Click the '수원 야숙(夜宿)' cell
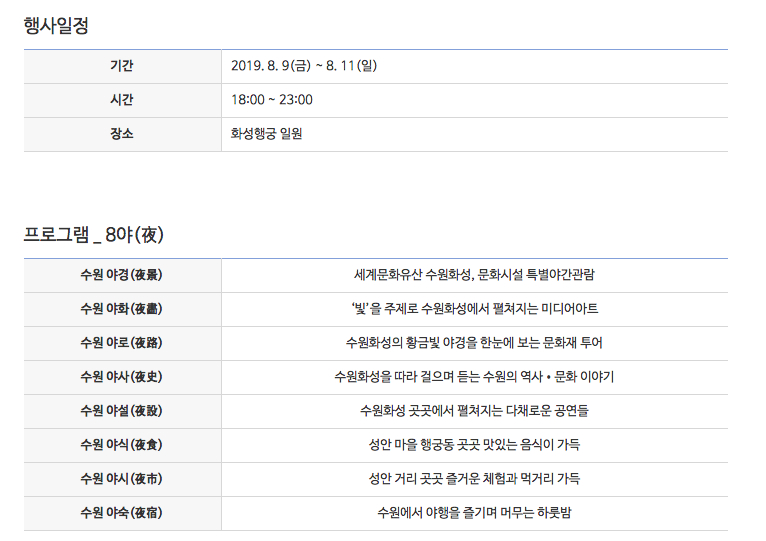 [122, 513]
